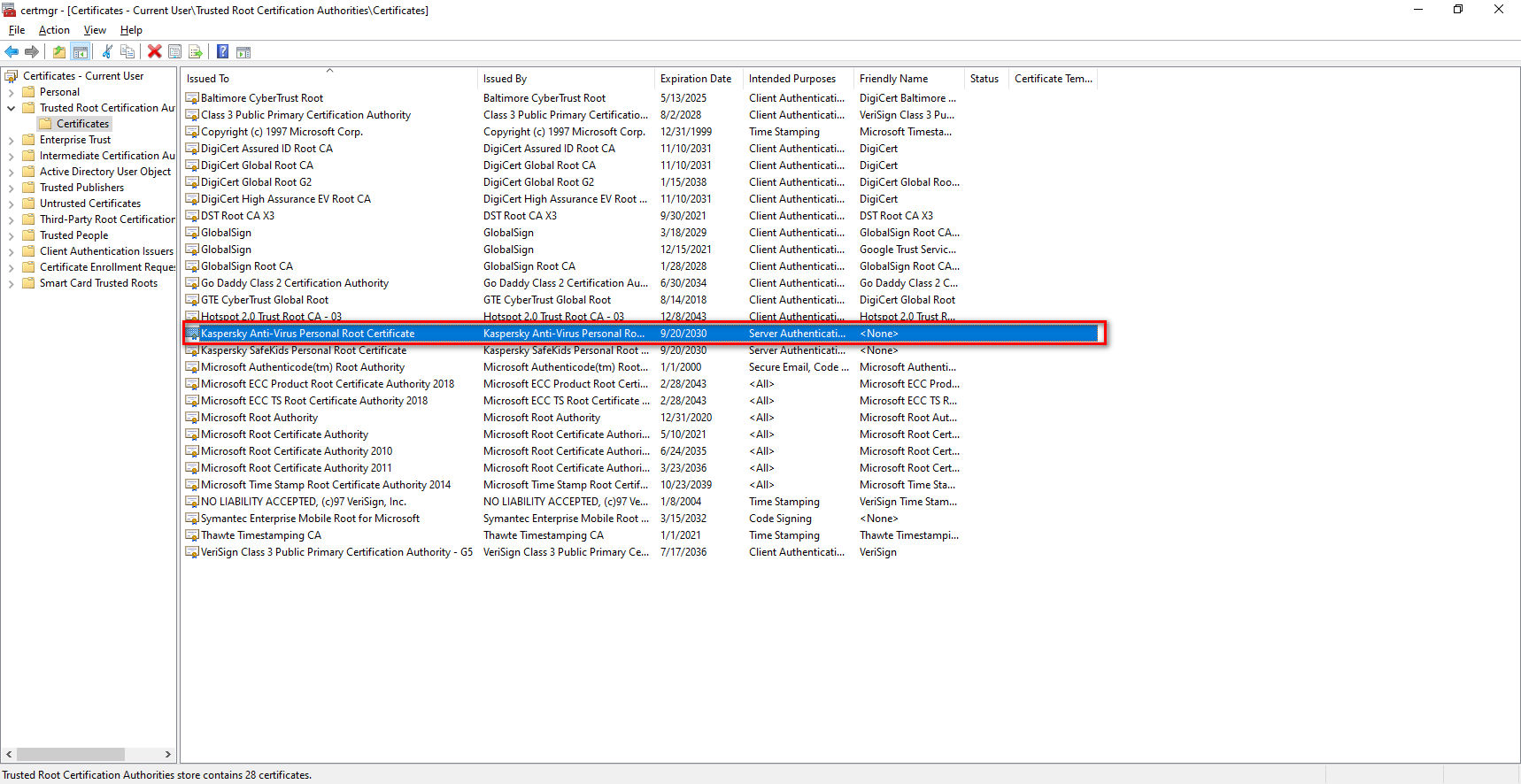Viewport: 1521px width, 784px height.
Task: Open the View menu
Action: click(x=95, y=30)
